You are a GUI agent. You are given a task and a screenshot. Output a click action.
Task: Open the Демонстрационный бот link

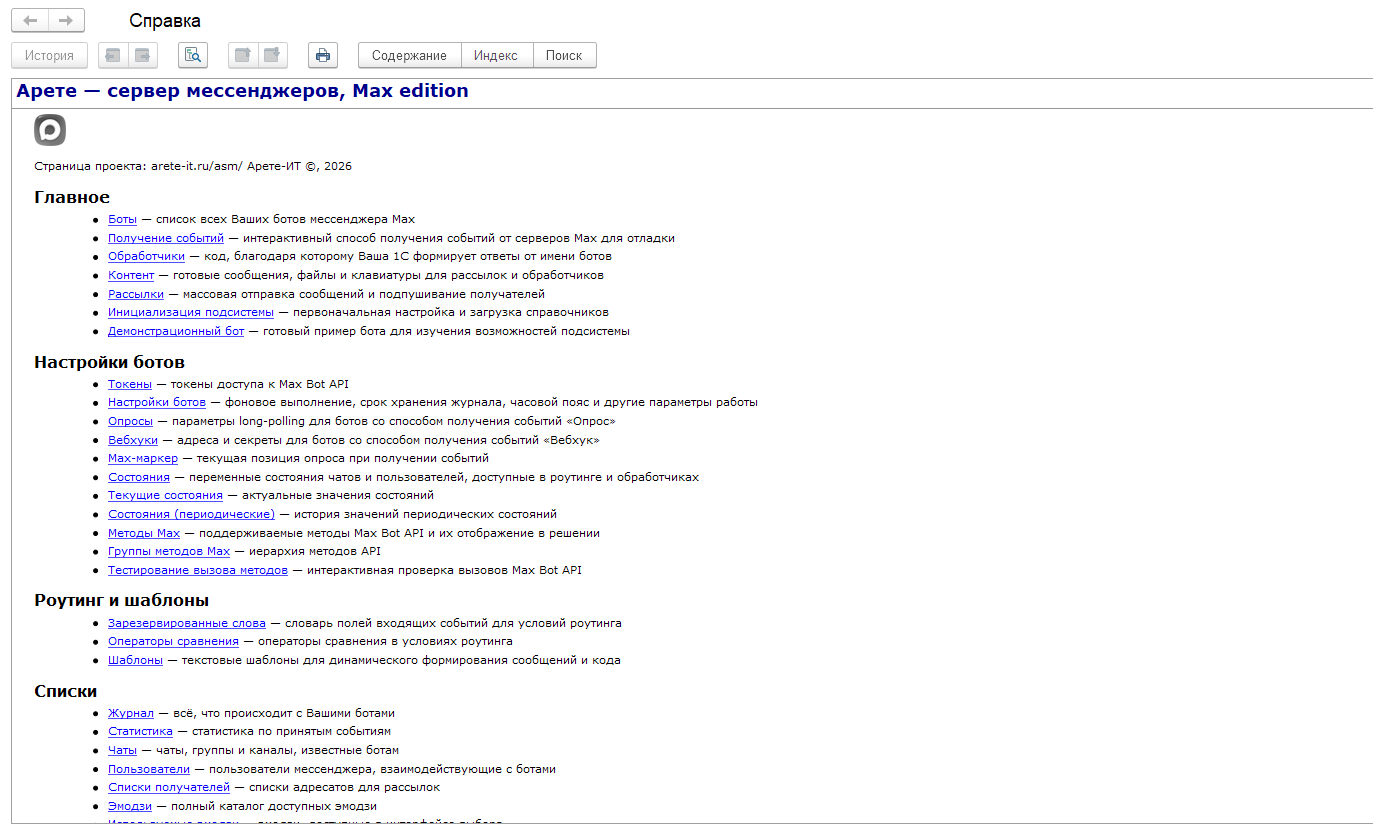tap(176, 331)
